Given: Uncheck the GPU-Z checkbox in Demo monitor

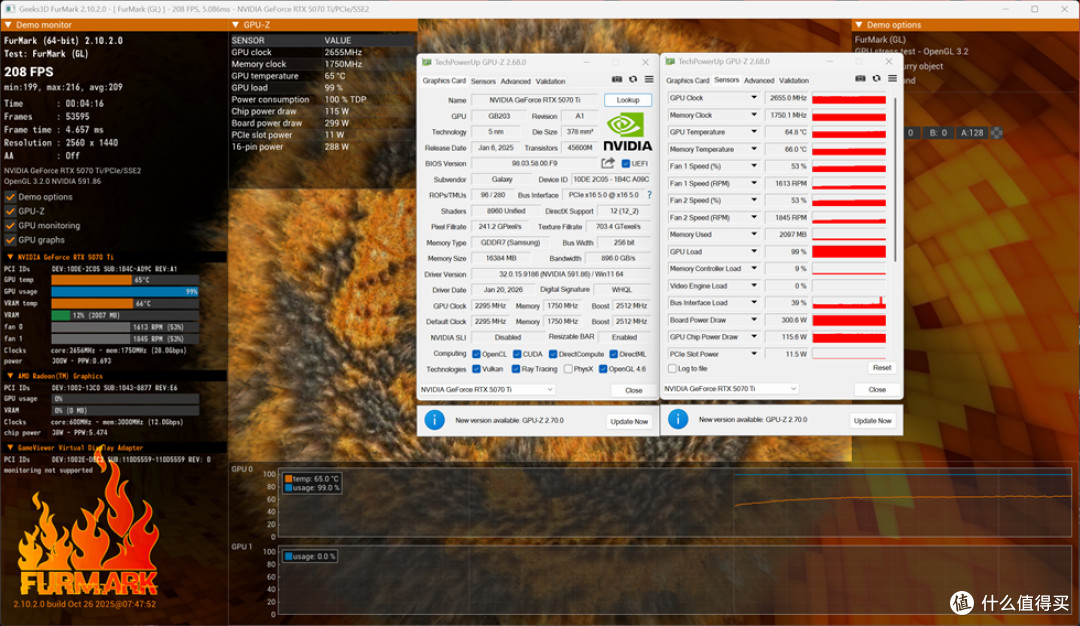Looking at the screenshot, I should point(10,211).
